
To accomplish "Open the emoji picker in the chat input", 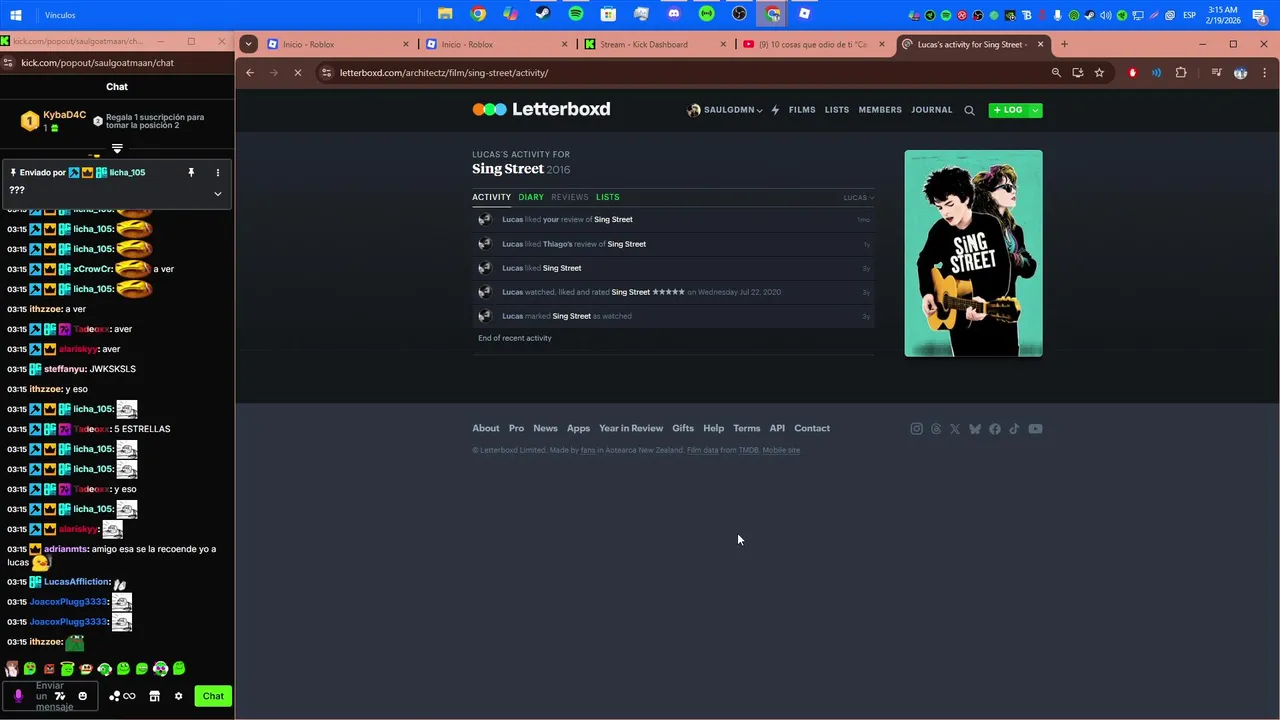I will coord(82,696).
